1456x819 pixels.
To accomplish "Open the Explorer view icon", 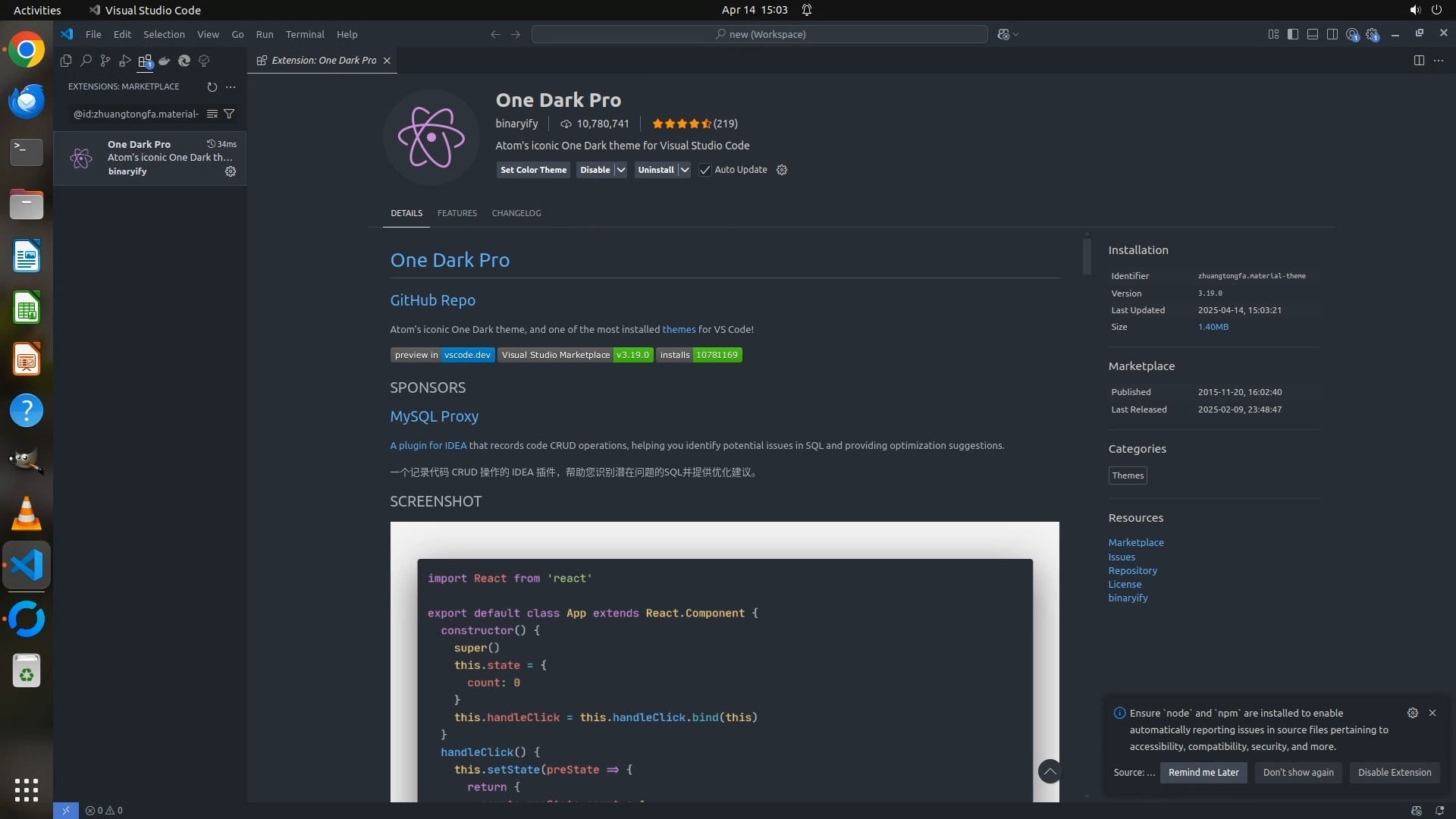I will (x=66, y=61).
